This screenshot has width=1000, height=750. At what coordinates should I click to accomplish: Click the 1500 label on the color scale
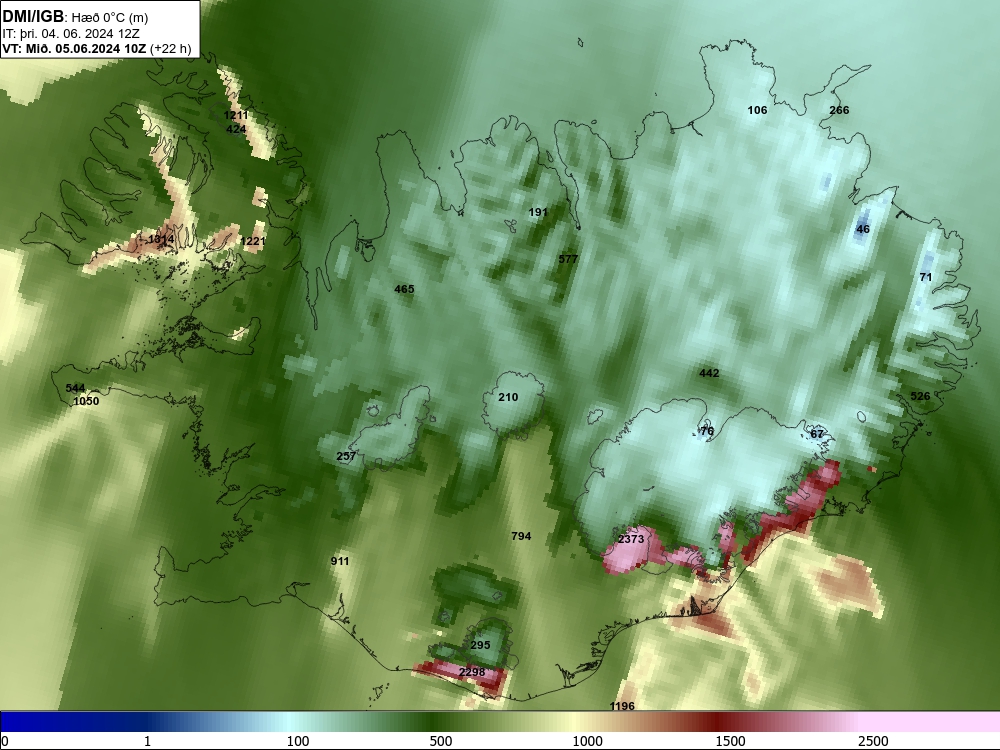[730, 741]
